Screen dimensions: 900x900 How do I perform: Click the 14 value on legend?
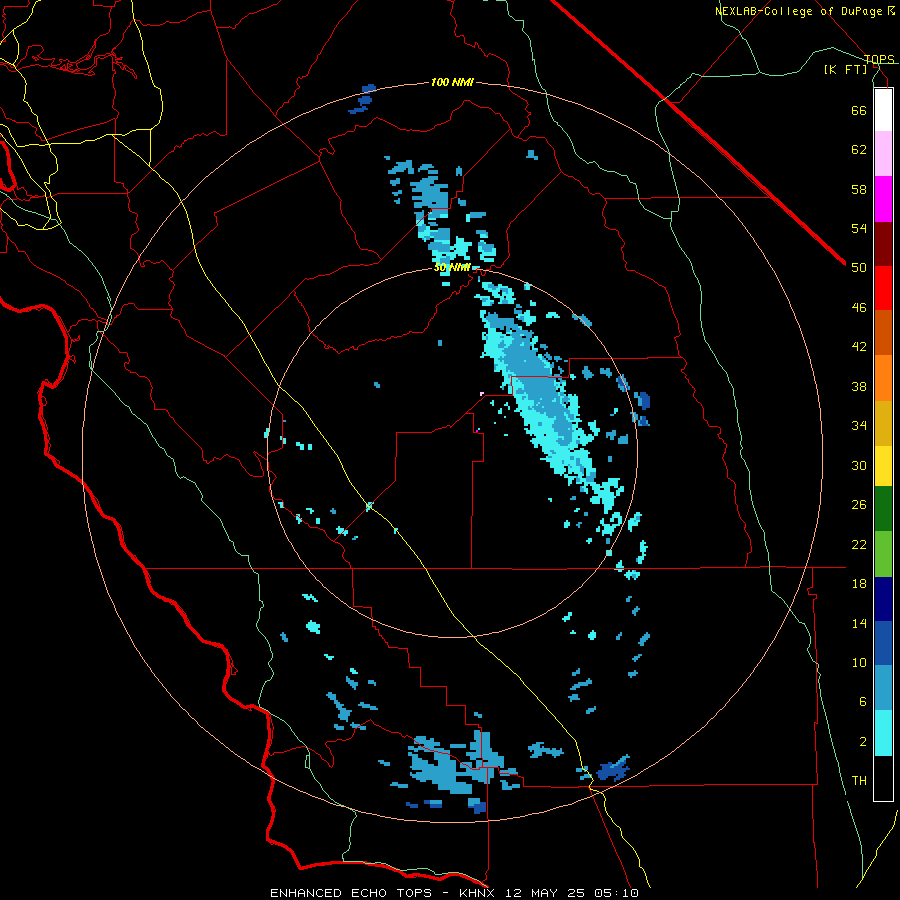click(x=859, y=623)
